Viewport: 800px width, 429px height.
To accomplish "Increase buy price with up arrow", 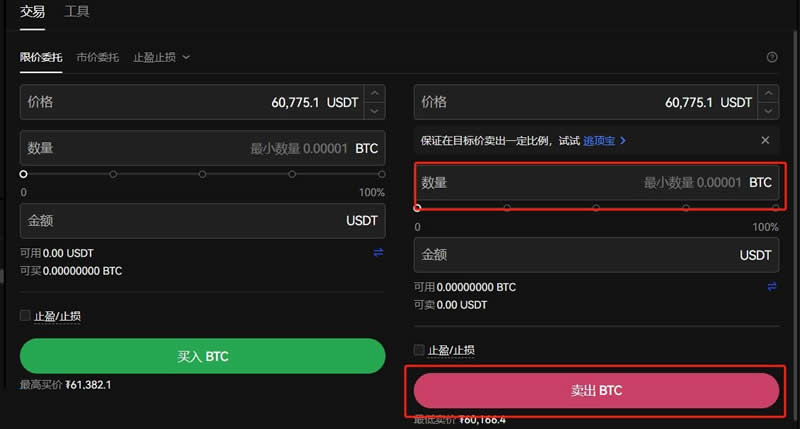I will point(374,94).
